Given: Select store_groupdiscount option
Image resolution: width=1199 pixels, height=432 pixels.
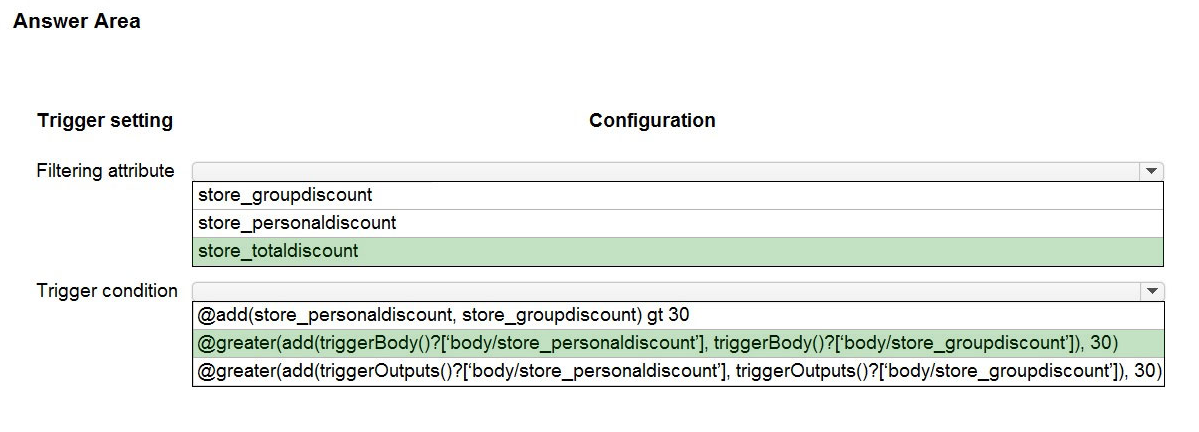Looking at the screenshot, I should 285,195.
